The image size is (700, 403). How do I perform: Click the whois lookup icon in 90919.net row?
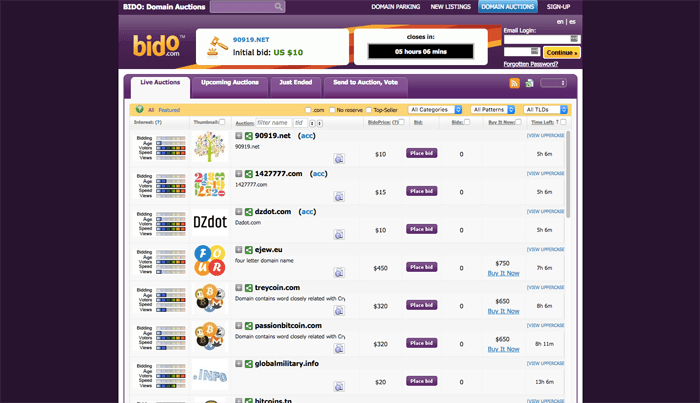pyautogui.click(x=339, y=158)
